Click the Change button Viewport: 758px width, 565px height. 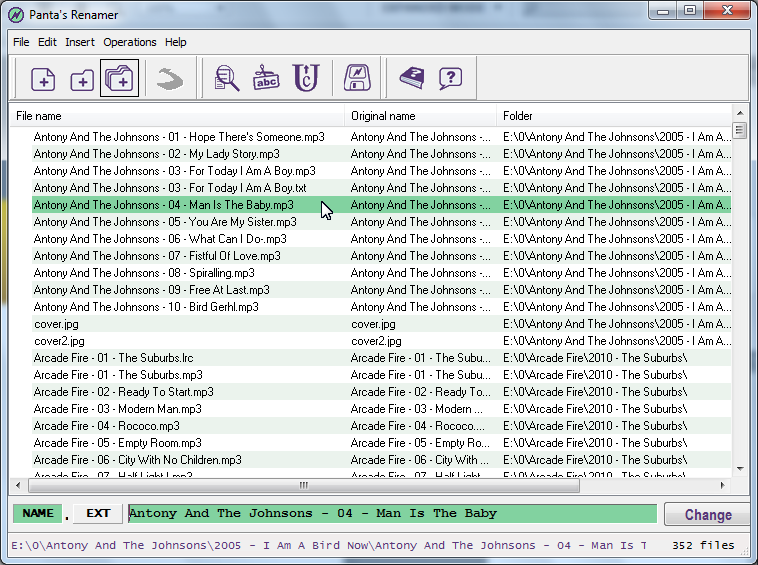708,514
